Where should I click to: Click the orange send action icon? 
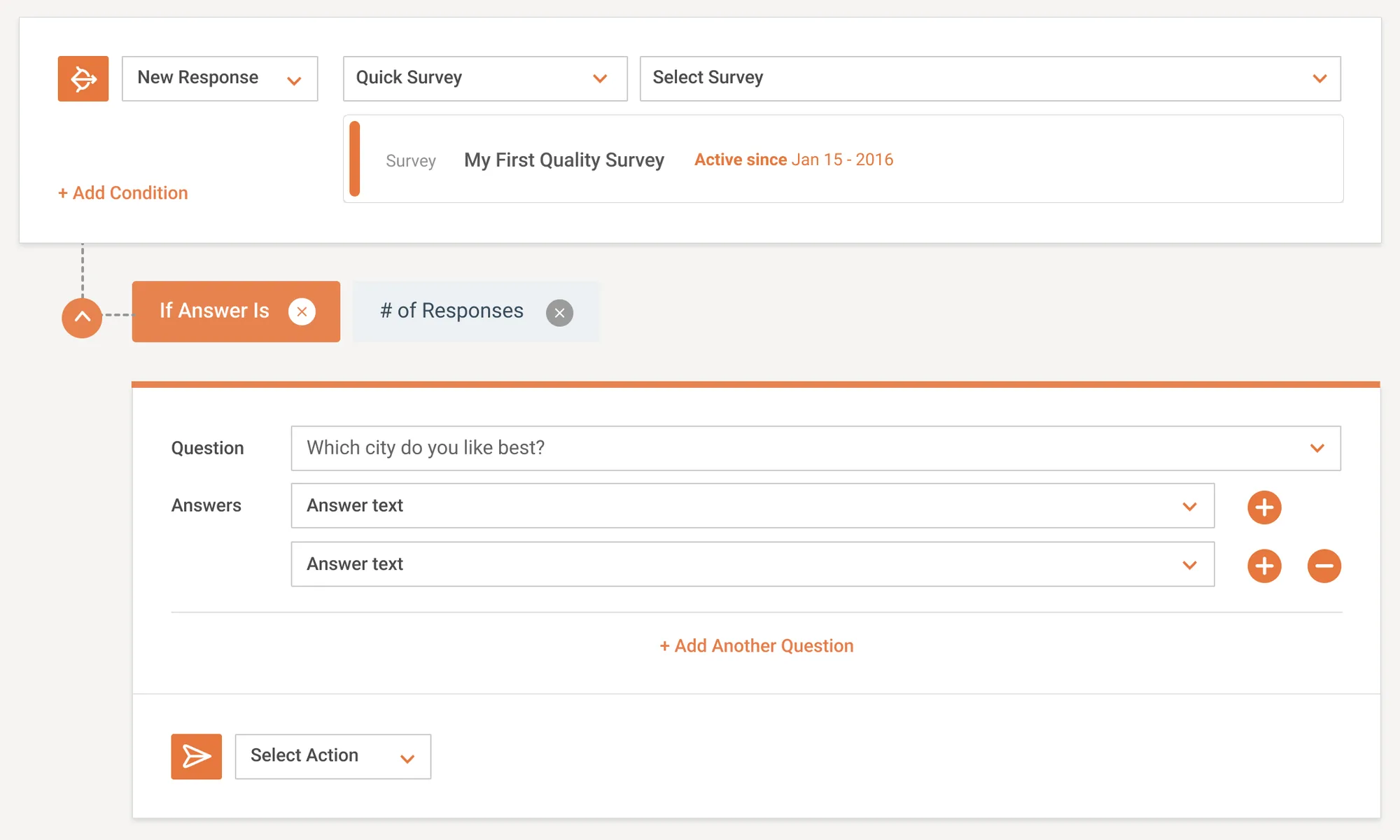[x=197, y=756]
